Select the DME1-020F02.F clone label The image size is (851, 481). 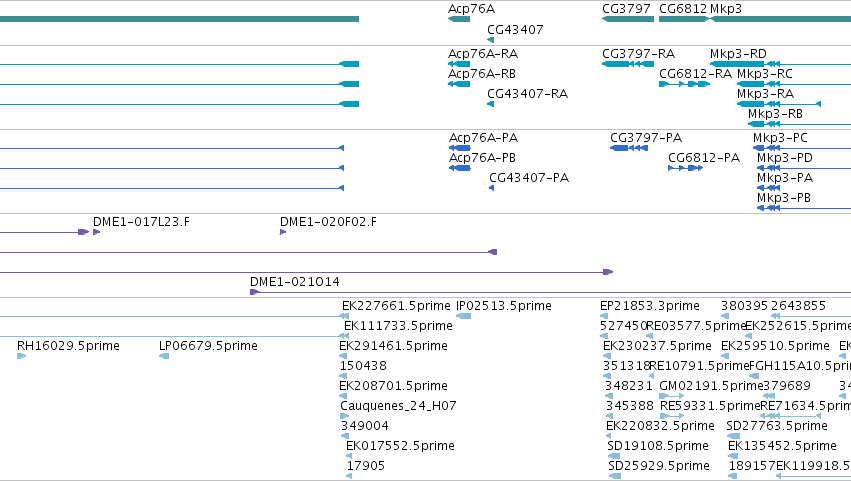(x=328, y=221)
